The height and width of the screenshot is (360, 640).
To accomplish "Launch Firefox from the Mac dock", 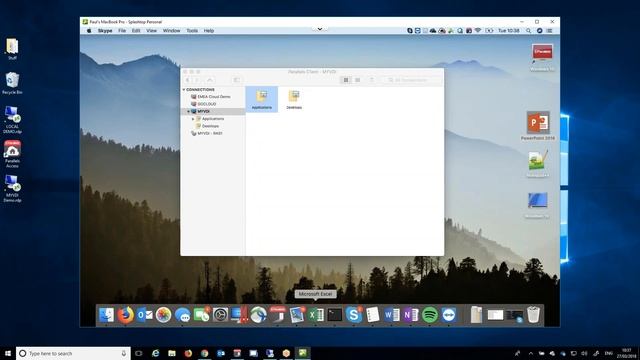I will click(x=126, y=315).
